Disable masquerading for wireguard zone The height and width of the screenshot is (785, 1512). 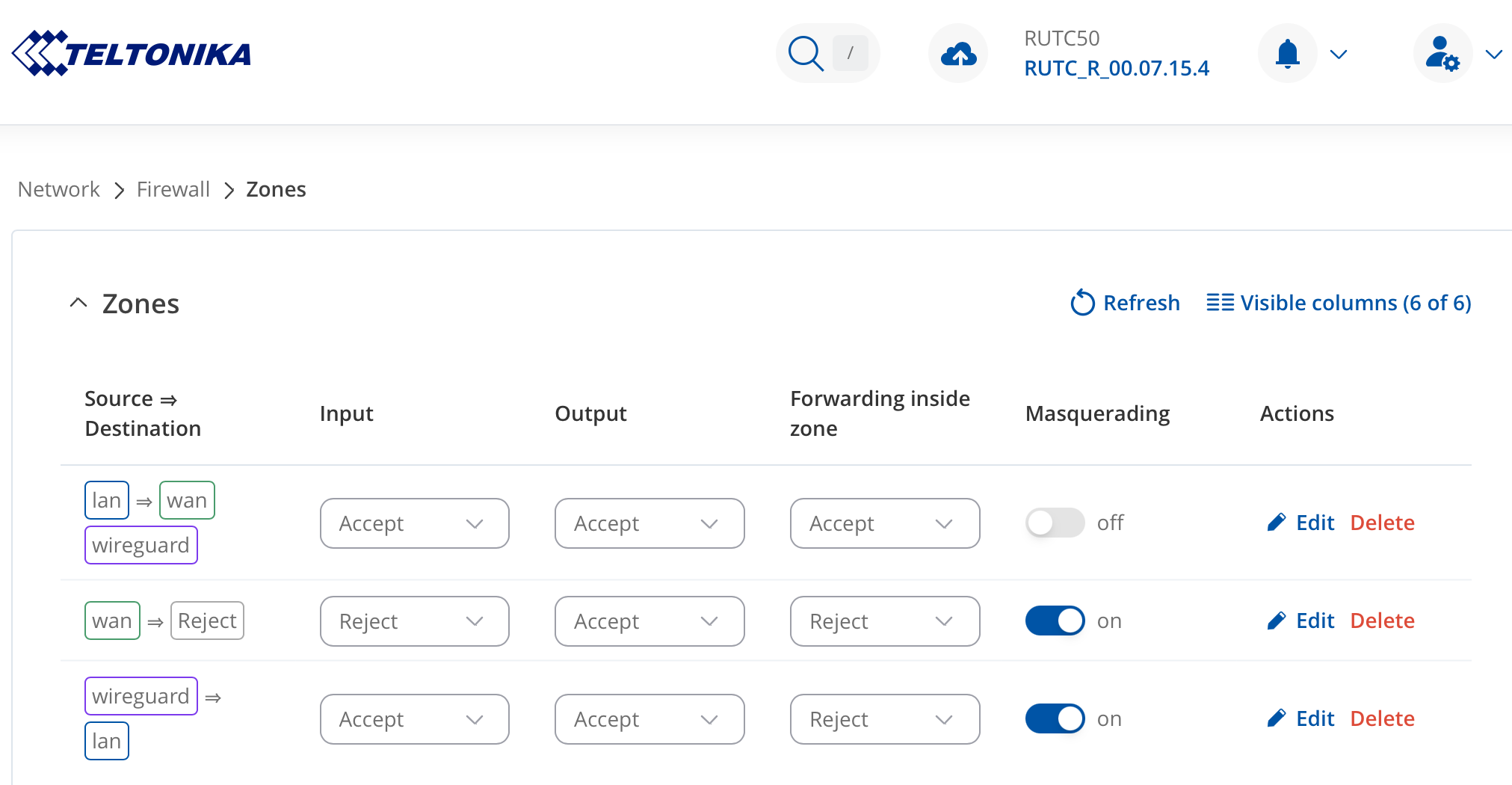click(x=1055, y=718)
